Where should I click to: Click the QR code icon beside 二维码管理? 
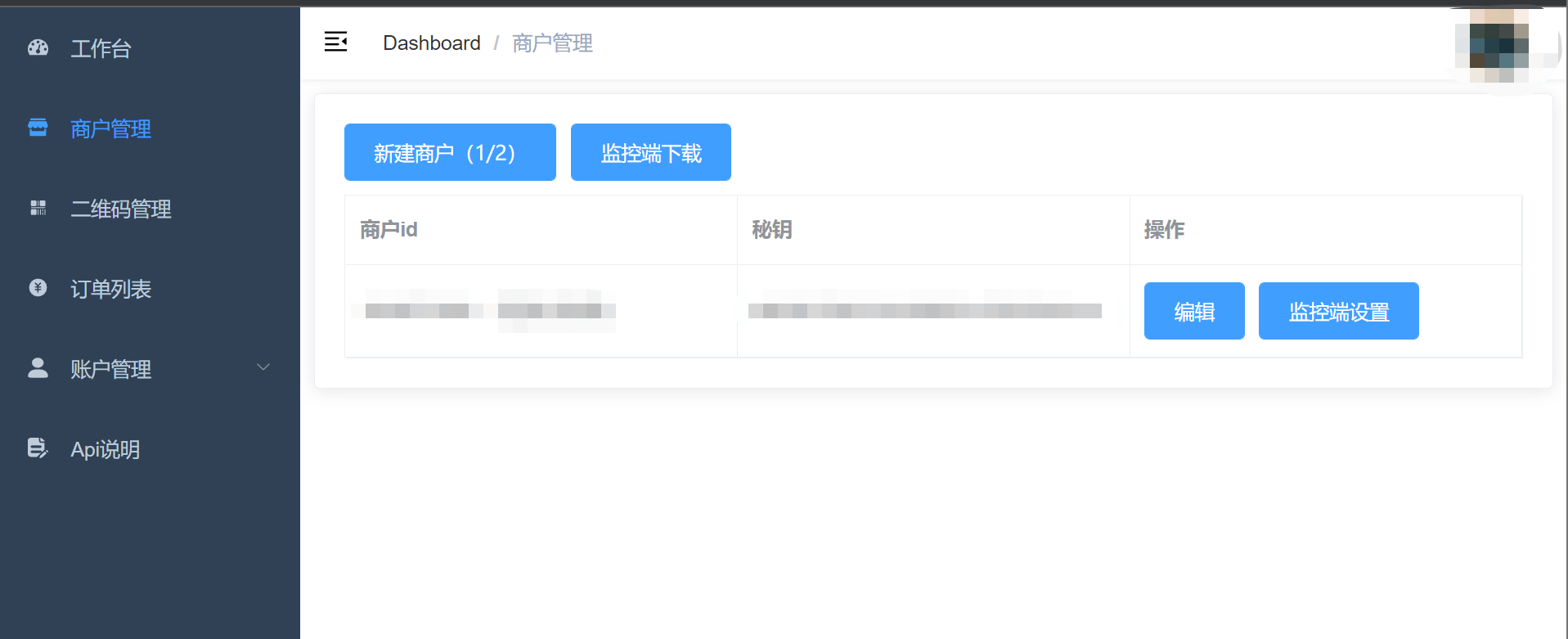38,208
